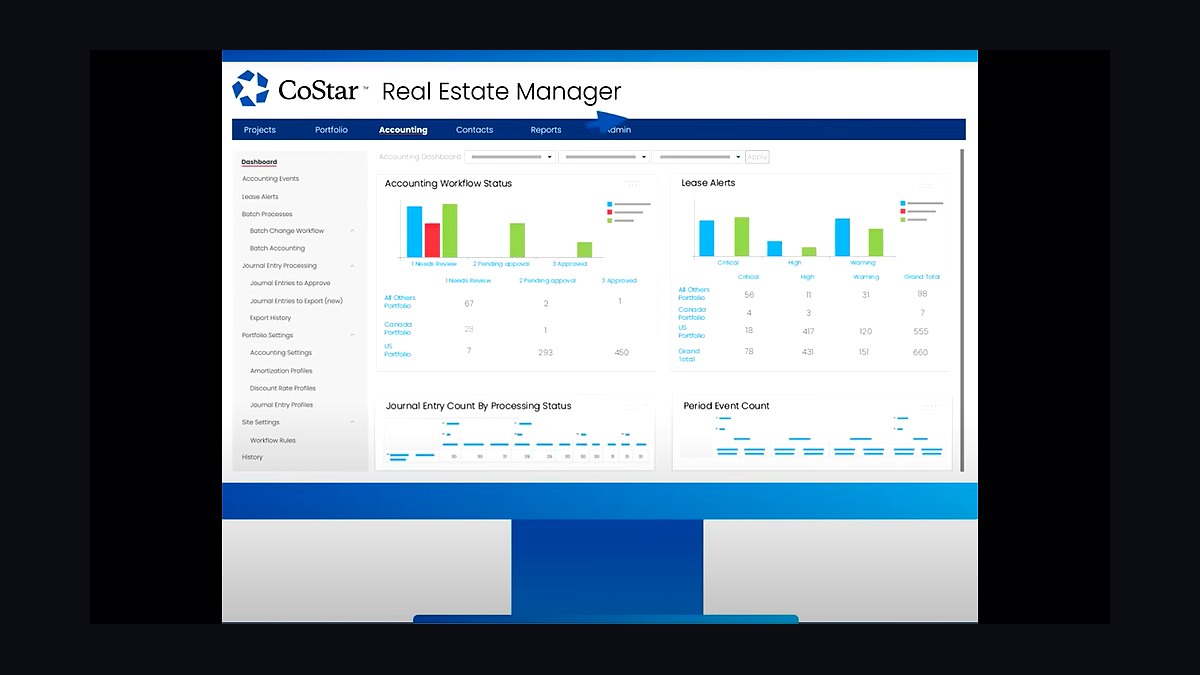Open Lease Alerts in the sidebar
This screenshot has width=1200, height=675.
260,197
